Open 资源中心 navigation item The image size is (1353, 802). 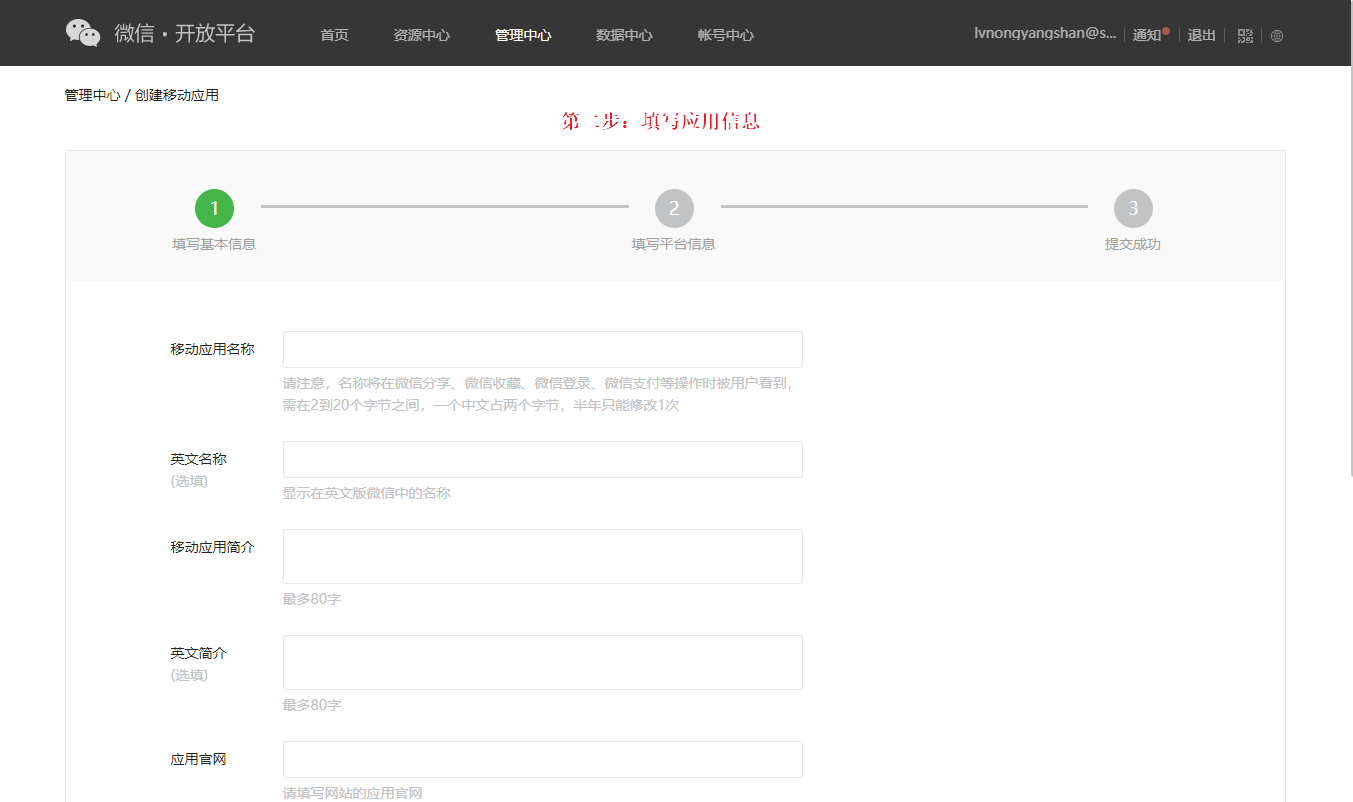click(422, 35)
